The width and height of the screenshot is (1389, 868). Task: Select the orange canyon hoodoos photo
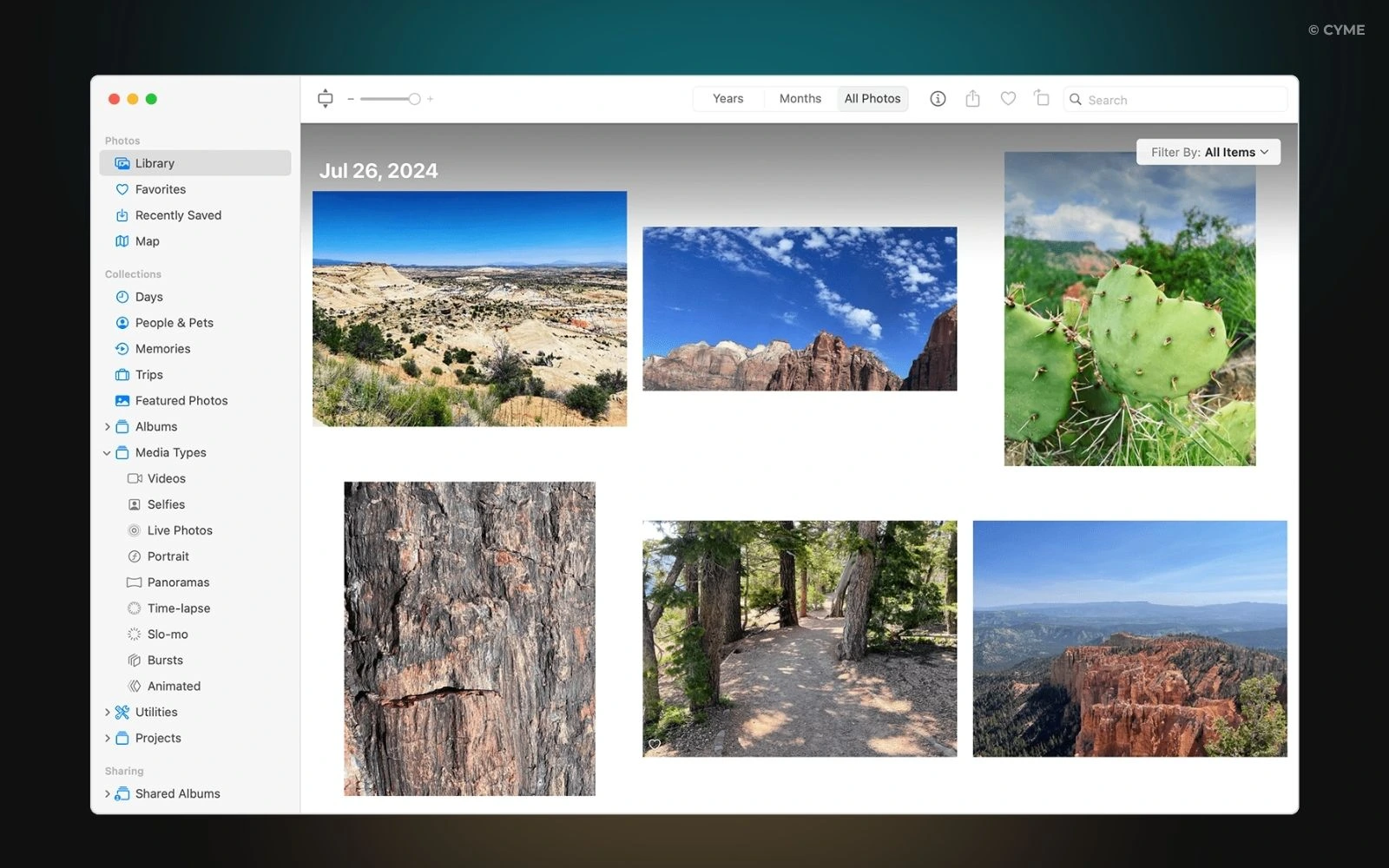[1129, 639]
